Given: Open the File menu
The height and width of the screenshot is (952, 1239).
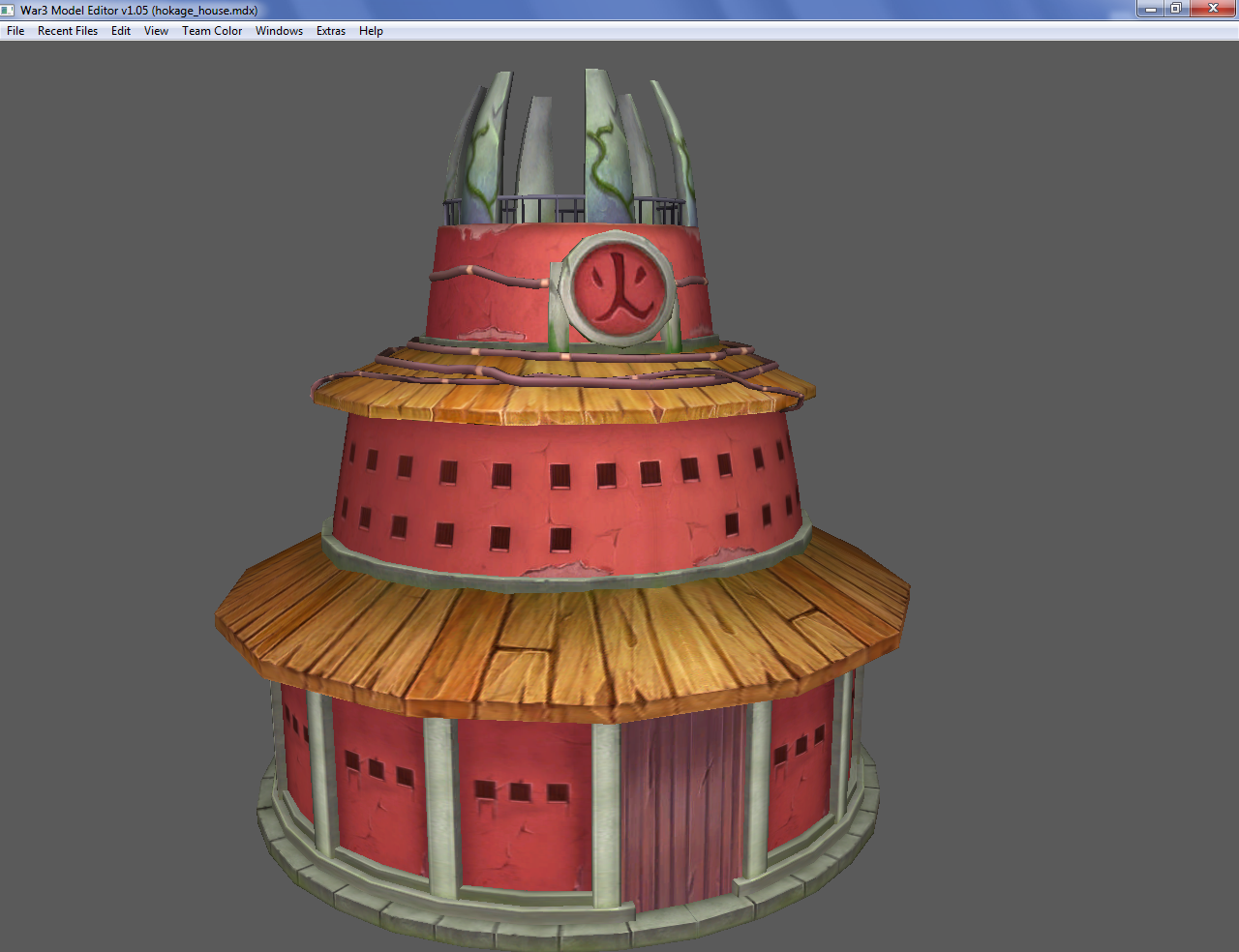Looking at the screenshot, I should (x=15, y=31).
